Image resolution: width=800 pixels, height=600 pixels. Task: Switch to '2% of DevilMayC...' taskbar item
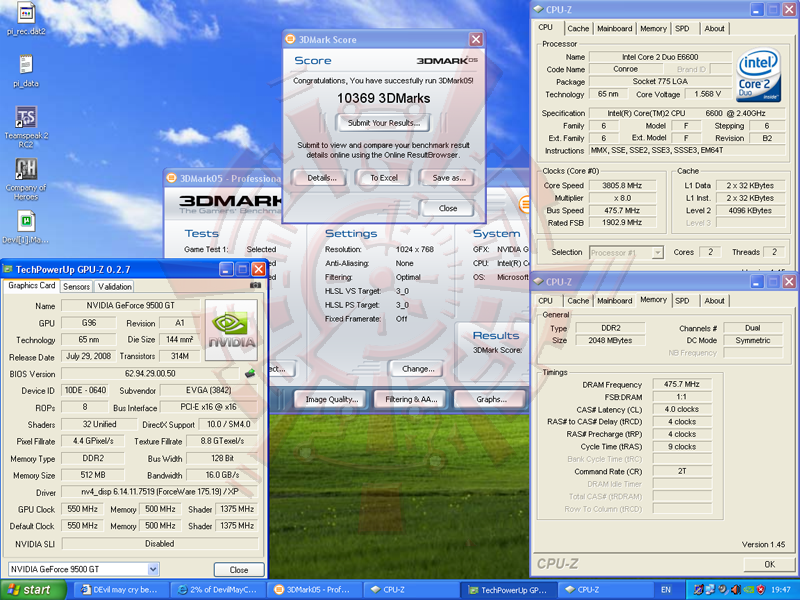(x=218, y=590)
